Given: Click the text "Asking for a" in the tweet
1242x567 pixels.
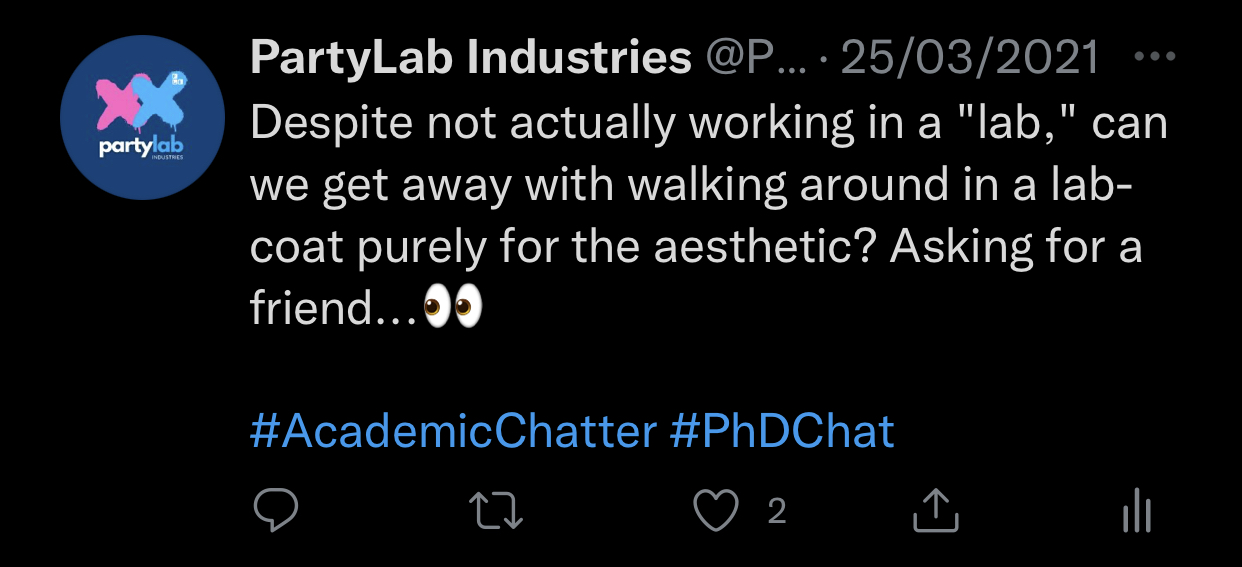Looking at the screenshot, I should coord(1015,247).
